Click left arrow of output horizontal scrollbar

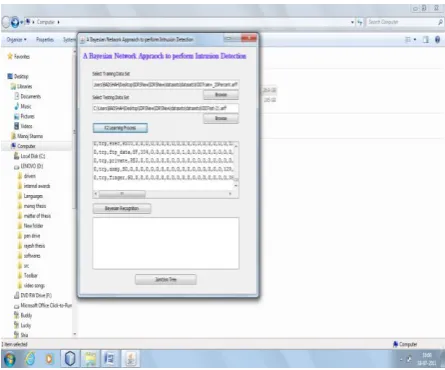click(96, 194)
